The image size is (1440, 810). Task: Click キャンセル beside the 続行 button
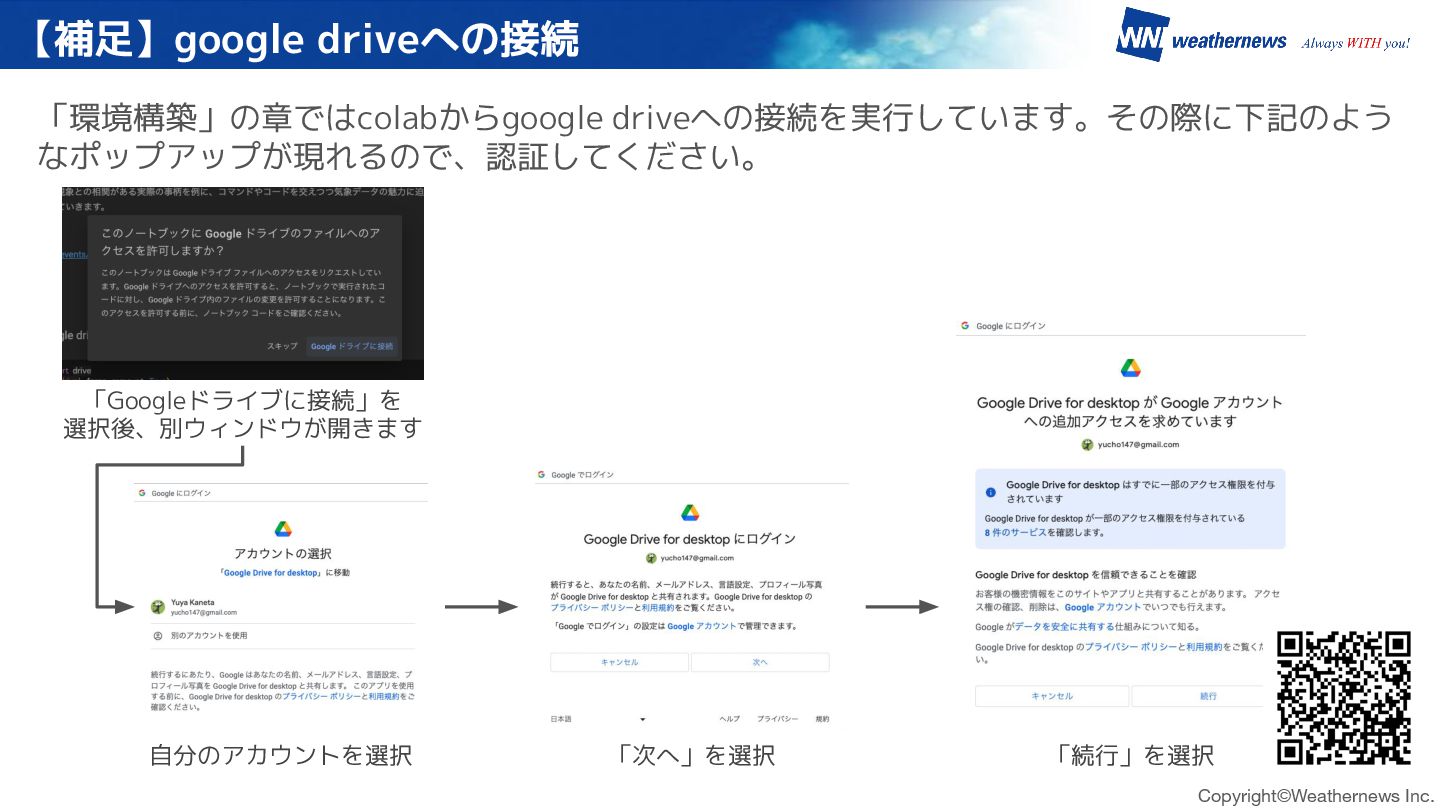point(1052,696)
